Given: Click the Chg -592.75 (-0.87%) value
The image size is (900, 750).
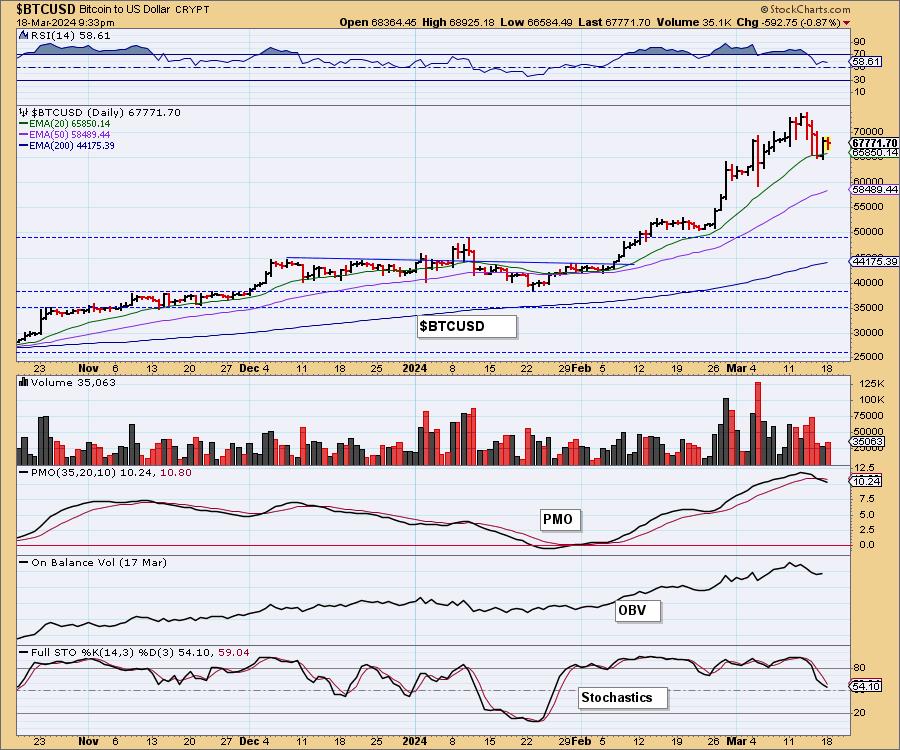Looking at the screenshot, I should pyautogui.click(x=789, y=22).
